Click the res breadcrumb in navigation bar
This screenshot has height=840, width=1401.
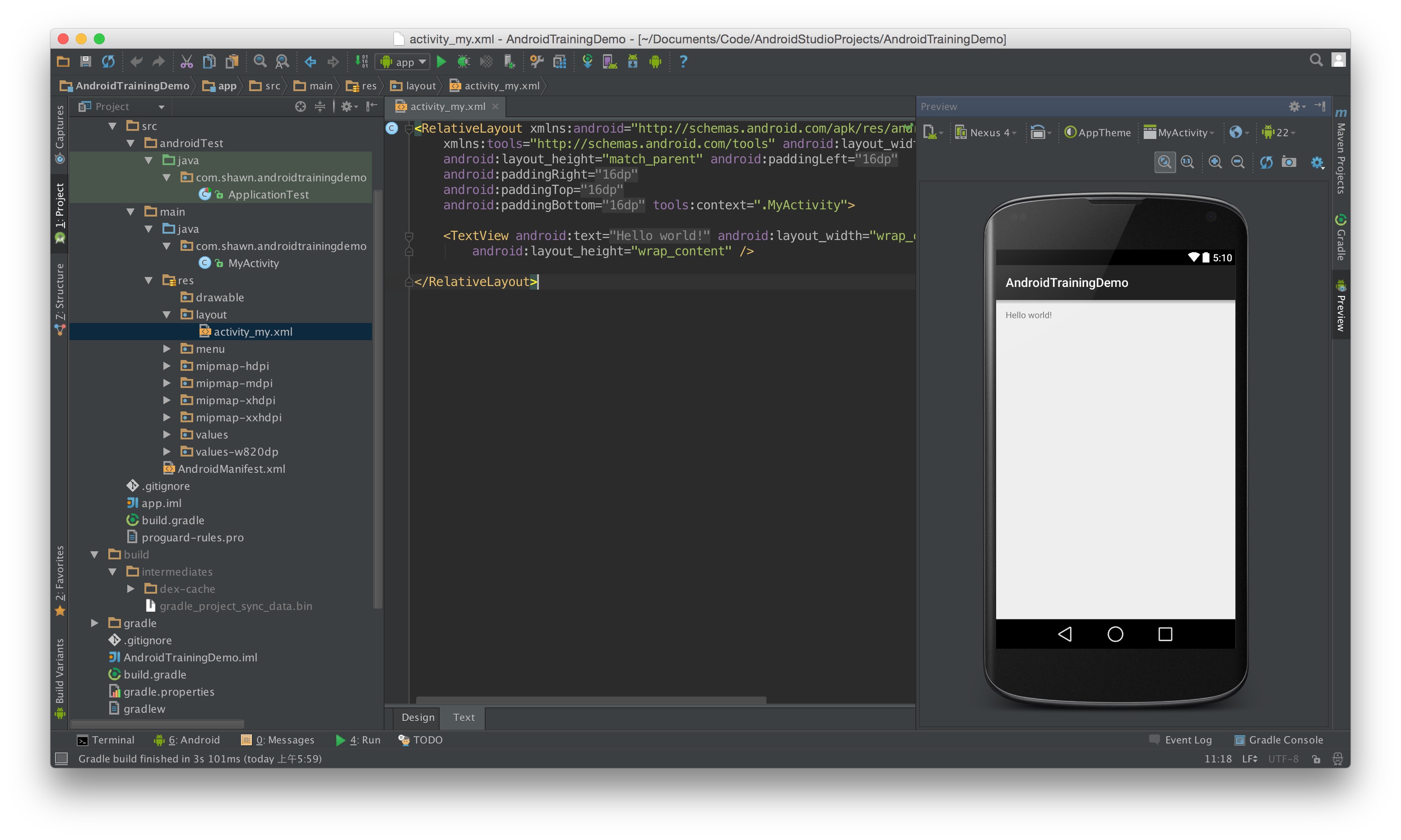click(361, 86)
